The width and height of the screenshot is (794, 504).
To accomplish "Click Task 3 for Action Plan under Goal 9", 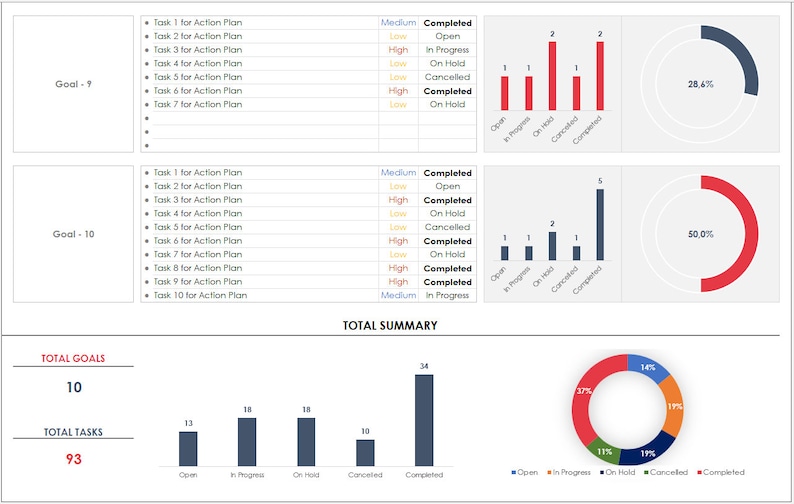I will pos(198,50).
